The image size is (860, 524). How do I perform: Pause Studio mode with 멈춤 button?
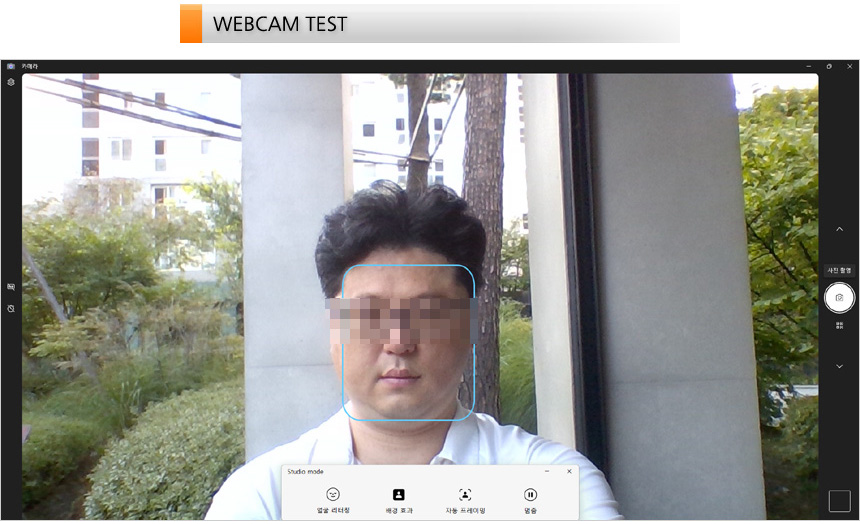click(530, 500)
